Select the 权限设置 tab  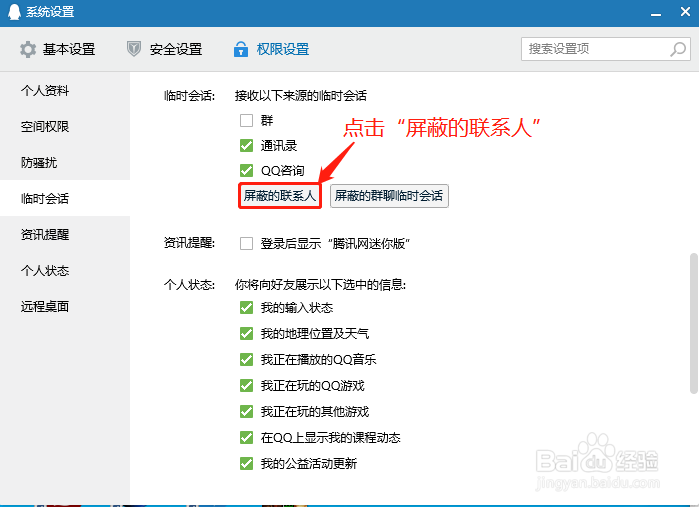(x=271, y=49)
